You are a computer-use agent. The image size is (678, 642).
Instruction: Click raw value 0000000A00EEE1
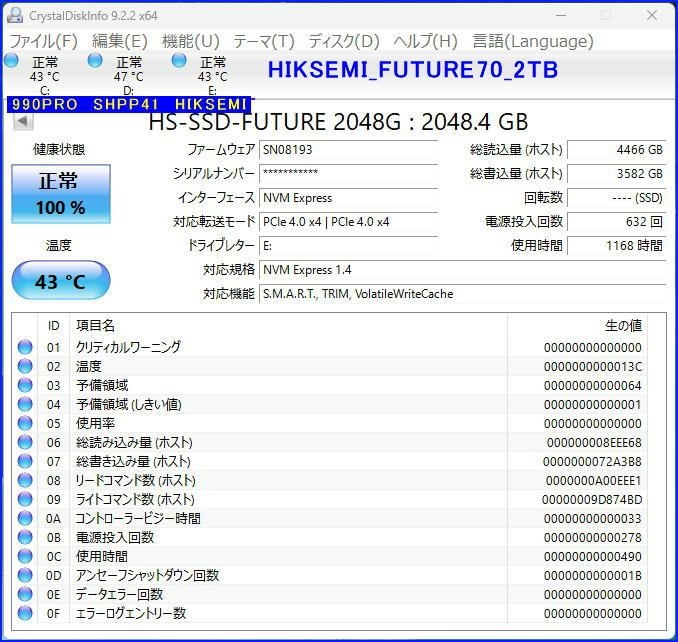594,481
